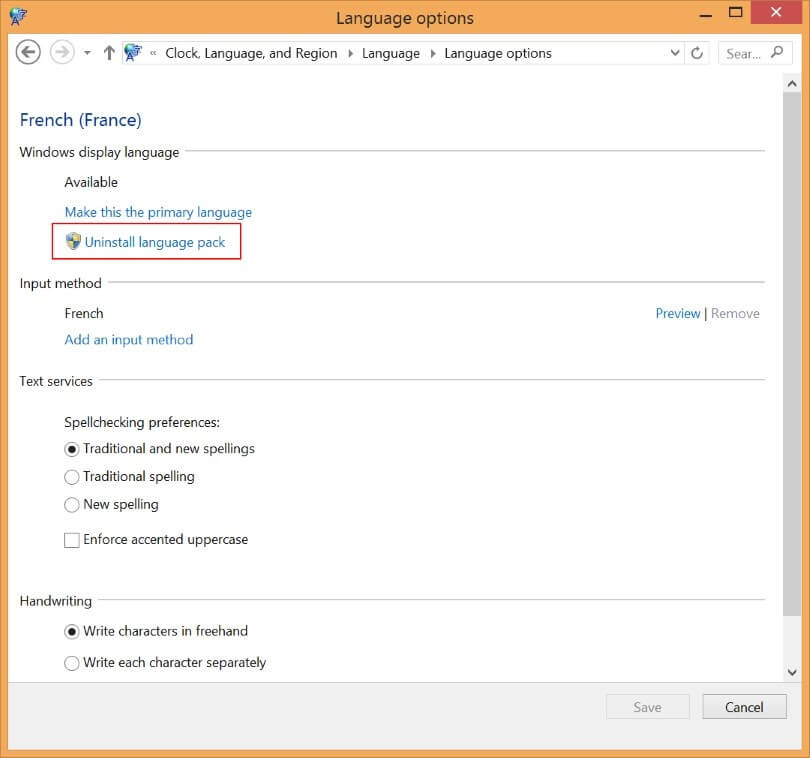The width and height of the screenshot is (810, 758).
Task: Refresh the Language options page
Action: [697, 53]
